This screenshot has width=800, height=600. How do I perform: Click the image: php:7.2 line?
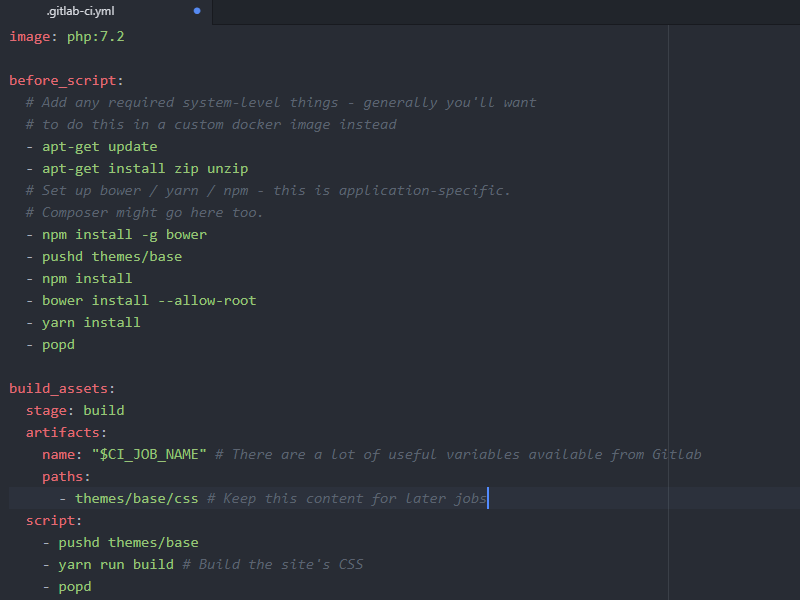pos(60,36)
